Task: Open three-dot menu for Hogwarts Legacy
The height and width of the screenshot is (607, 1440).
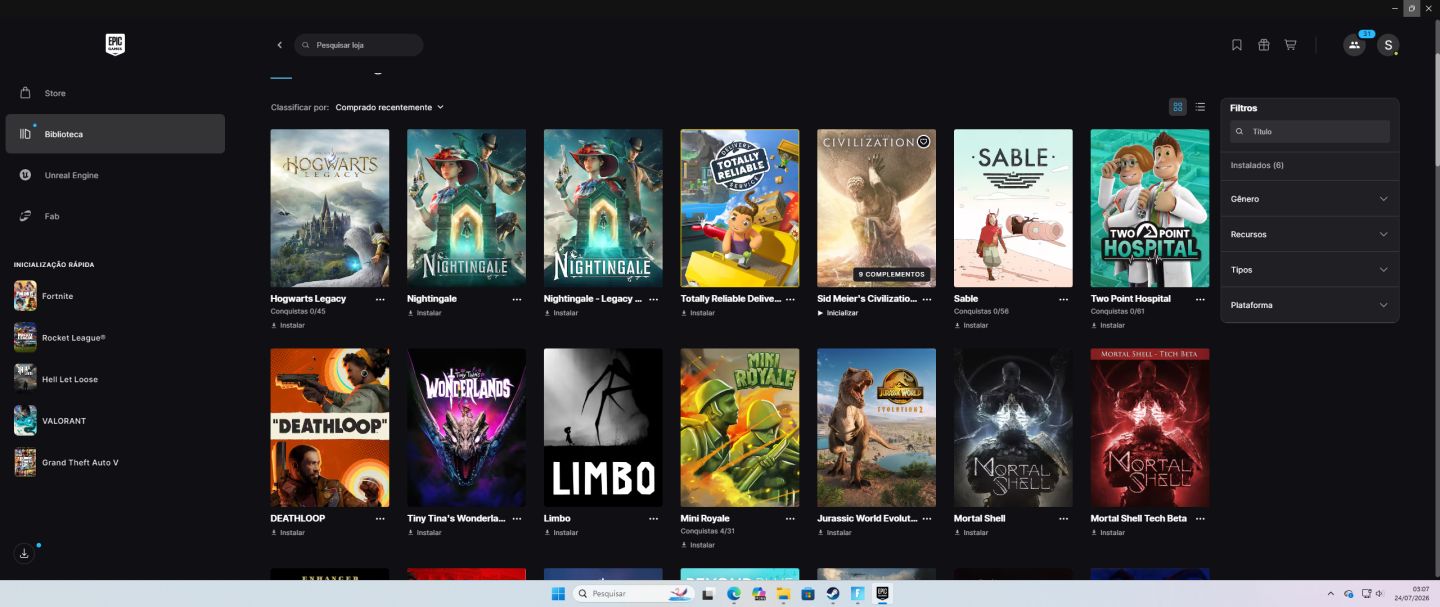Action: [x=380, y=299]
